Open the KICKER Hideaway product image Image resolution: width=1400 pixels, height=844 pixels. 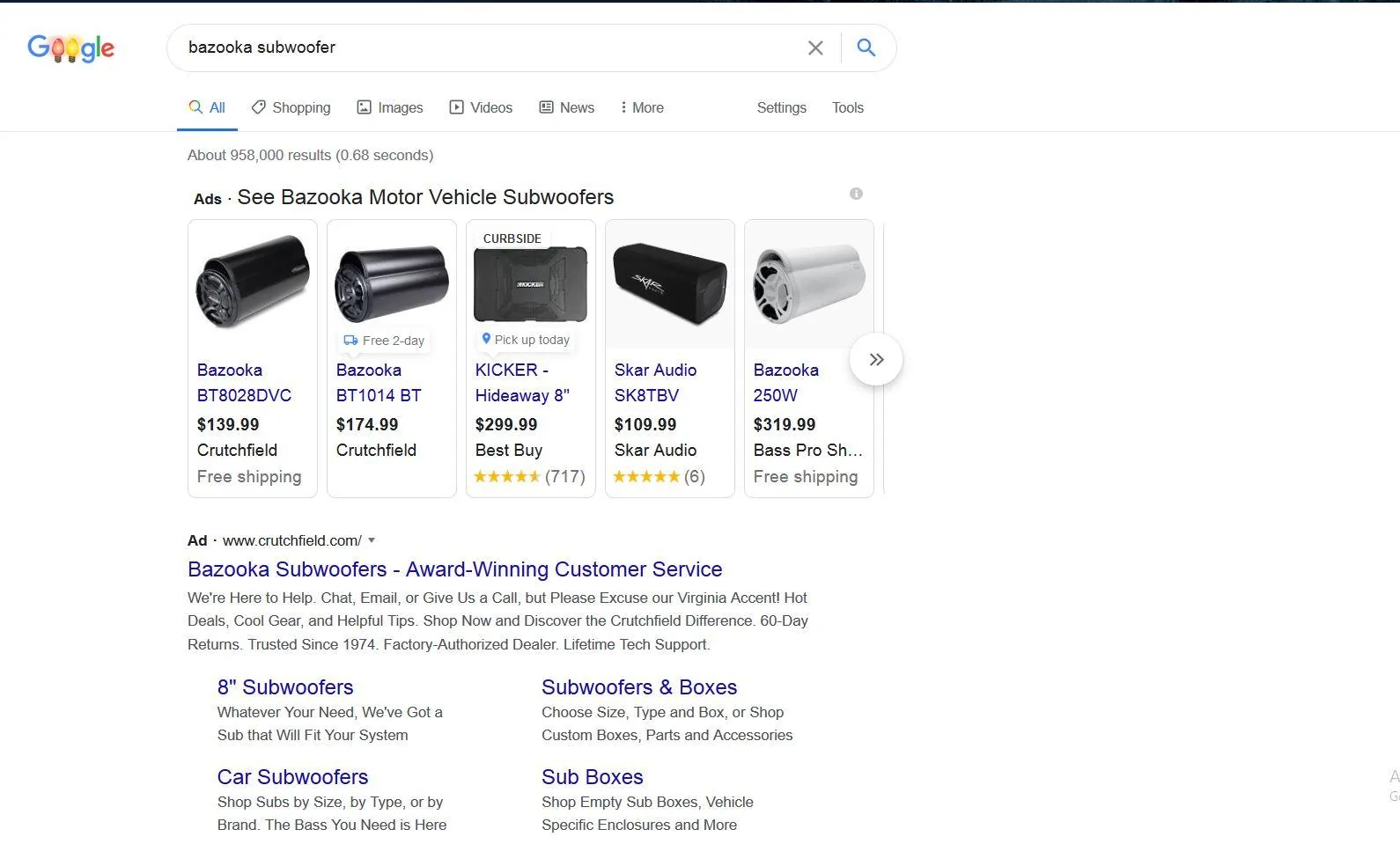(531, 285)
